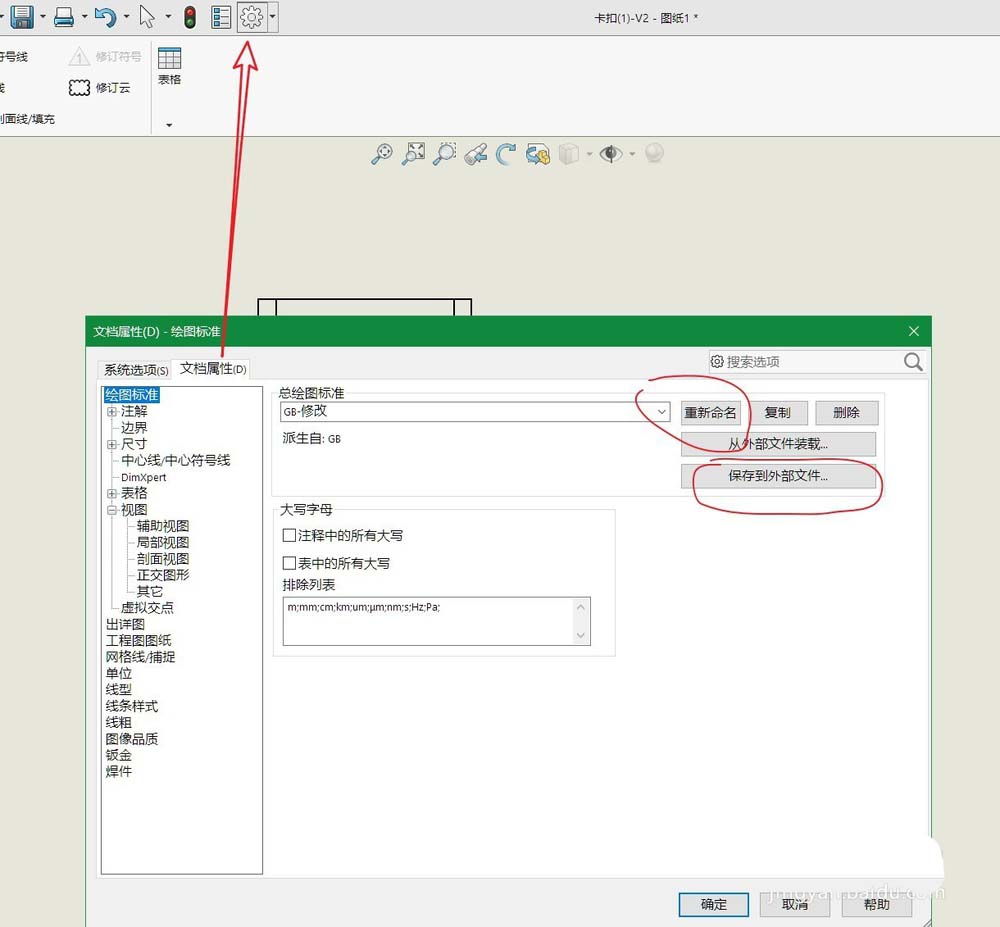Open the GB-修改 standard dropdown
The width and height of the screenshot is (1000, 927).
pos(660,412)
